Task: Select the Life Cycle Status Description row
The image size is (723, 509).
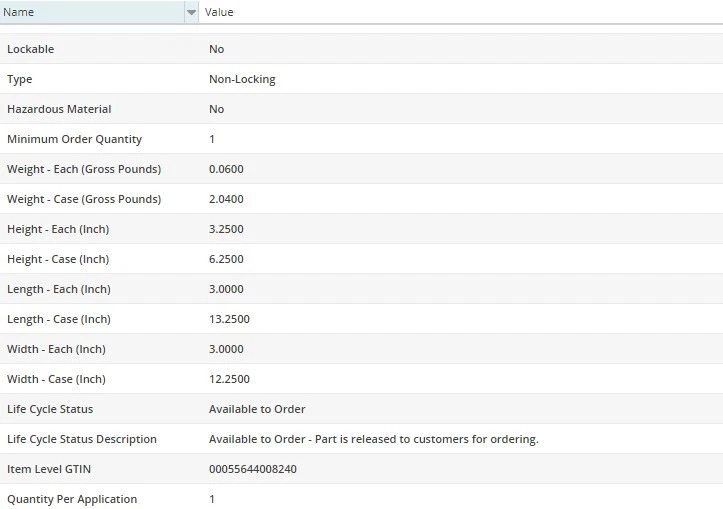Action: pos(82,439)
